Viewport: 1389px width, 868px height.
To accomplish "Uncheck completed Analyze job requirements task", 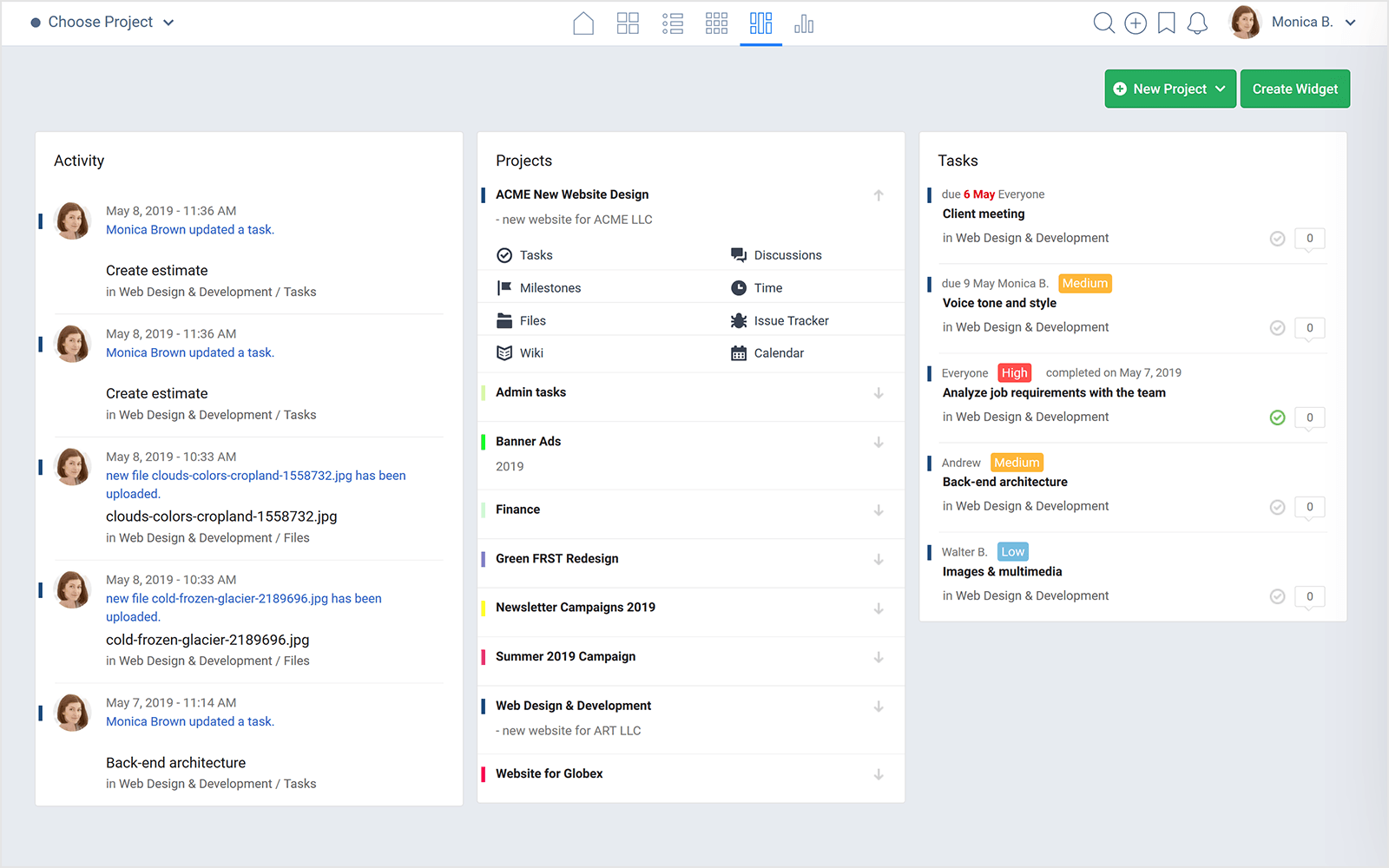I will (1277, 418).
